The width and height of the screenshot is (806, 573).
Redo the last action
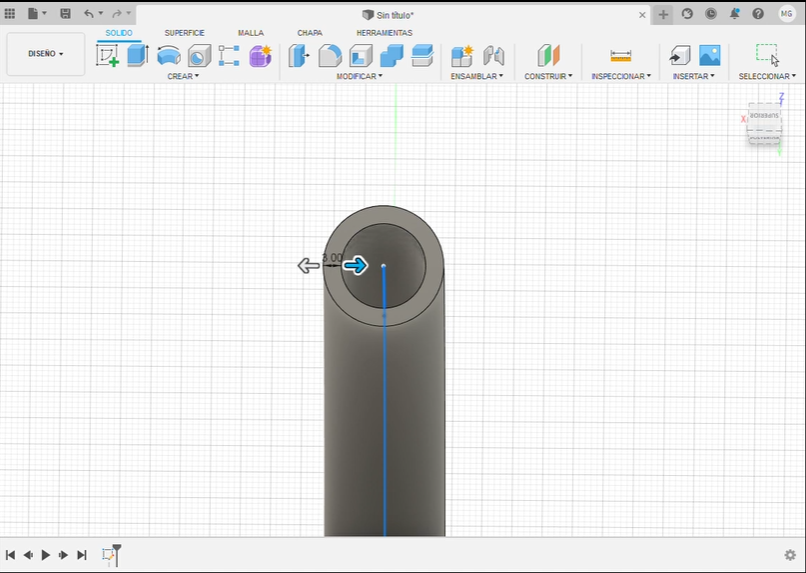[117, 14]
